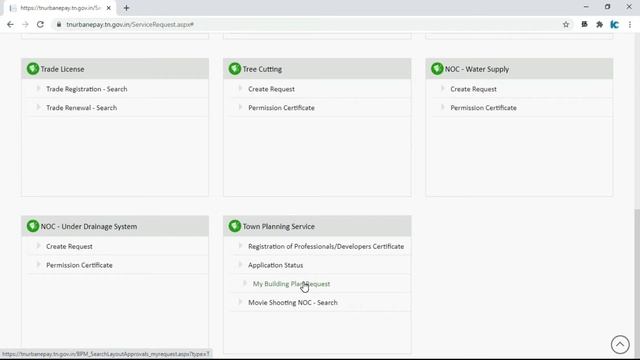Image resolution: width=640 pixels, height=360 pixels.
Task: Click arrow beside Water Supply Permission Certificate
Action: point(442,107)
